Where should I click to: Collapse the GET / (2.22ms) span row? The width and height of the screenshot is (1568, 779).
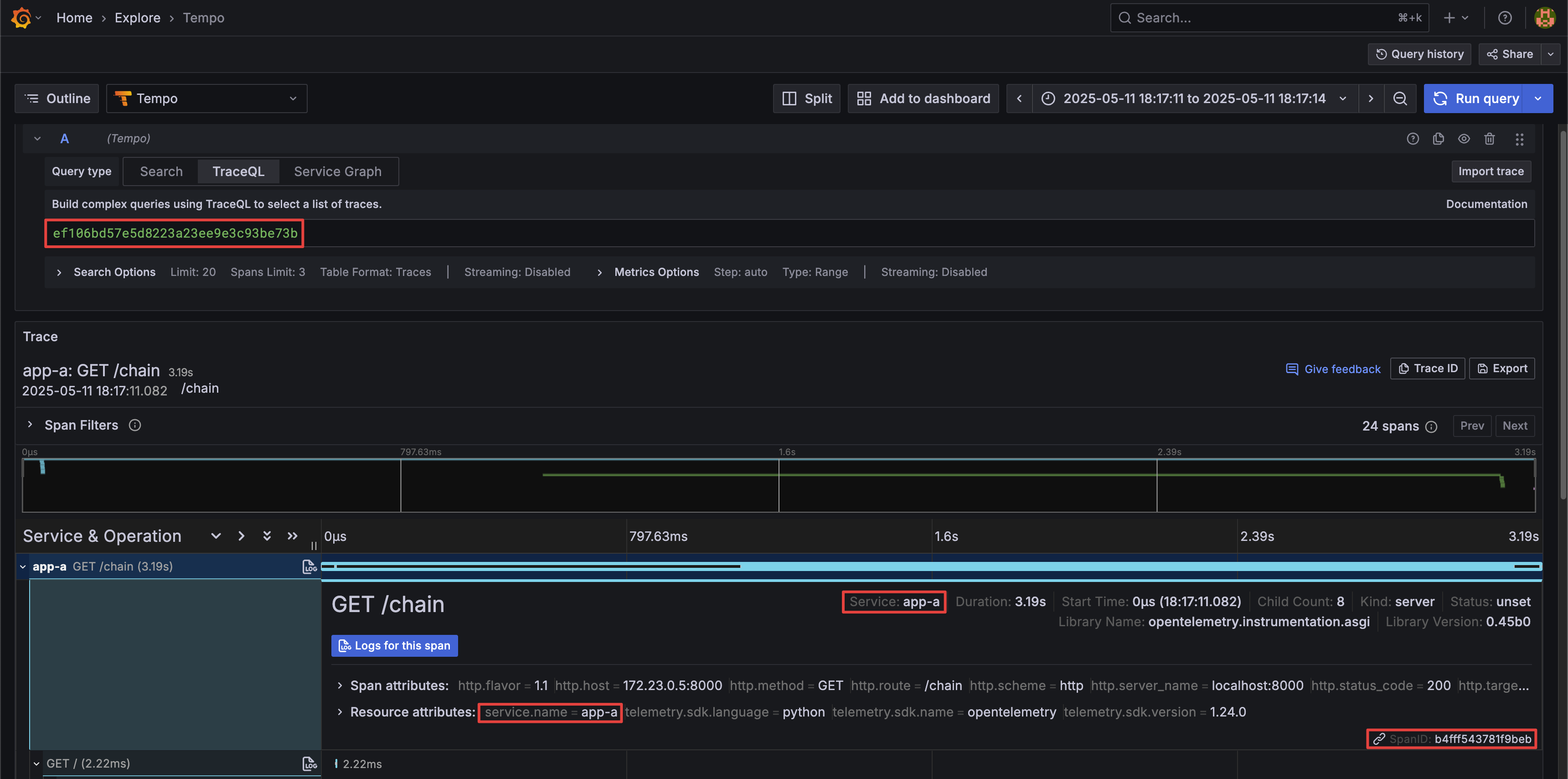(36, 764)
